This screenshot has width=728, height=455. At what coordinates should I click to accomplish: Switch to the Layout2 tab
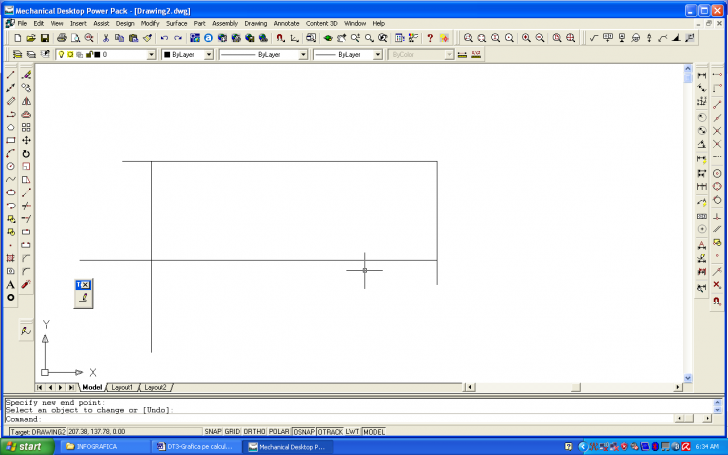(x=156, y=387)
